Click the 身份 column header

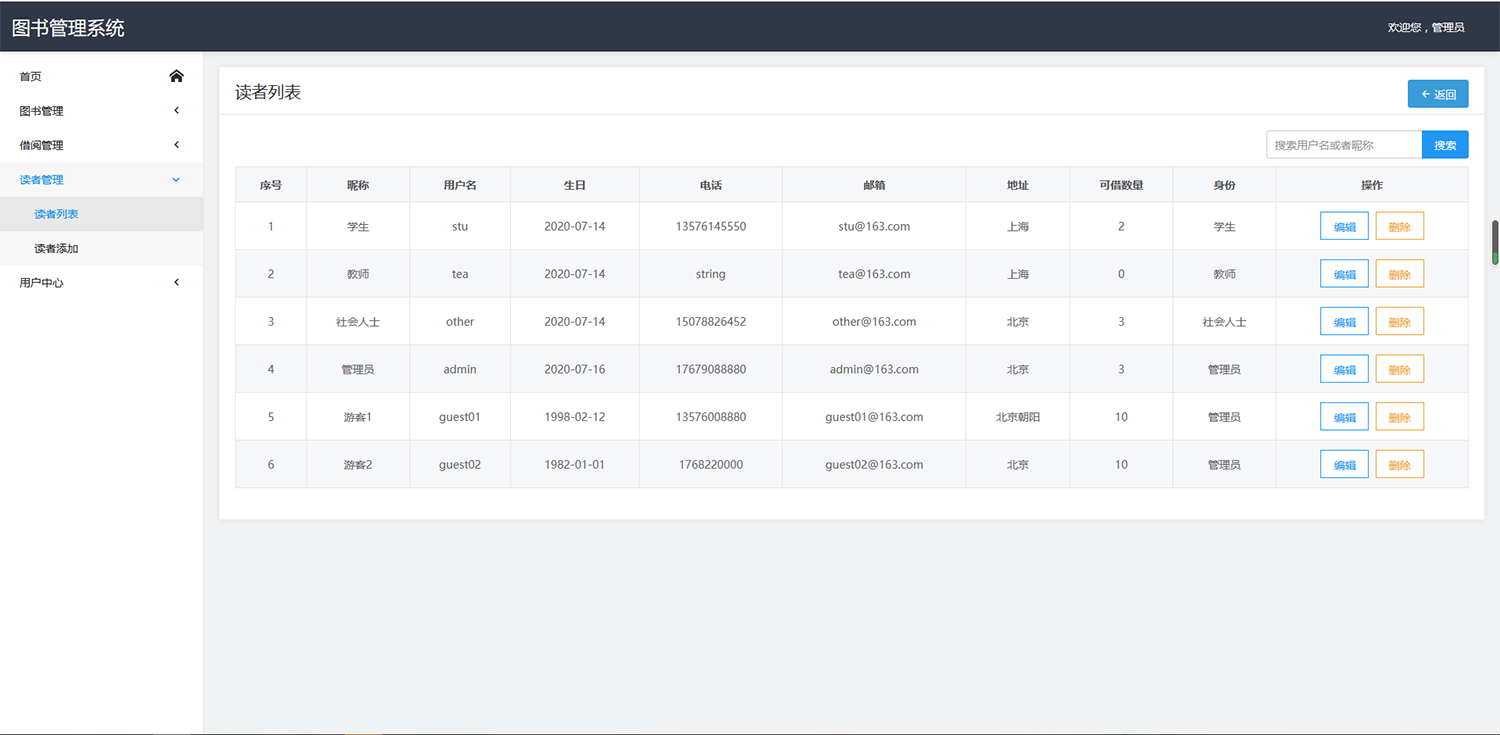point(1225,185)
